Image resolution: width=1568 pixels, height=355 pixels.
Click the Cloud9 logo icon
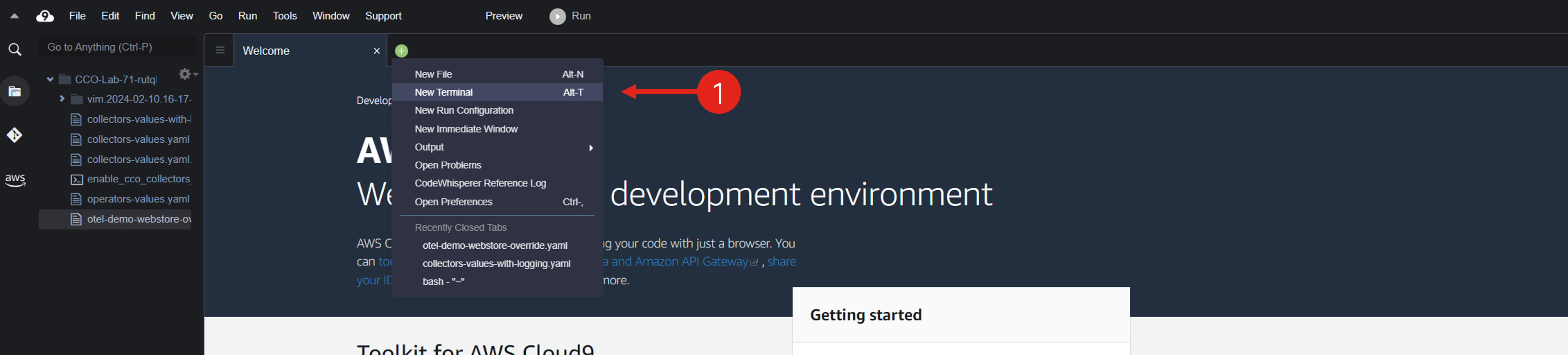coord(45,16)
